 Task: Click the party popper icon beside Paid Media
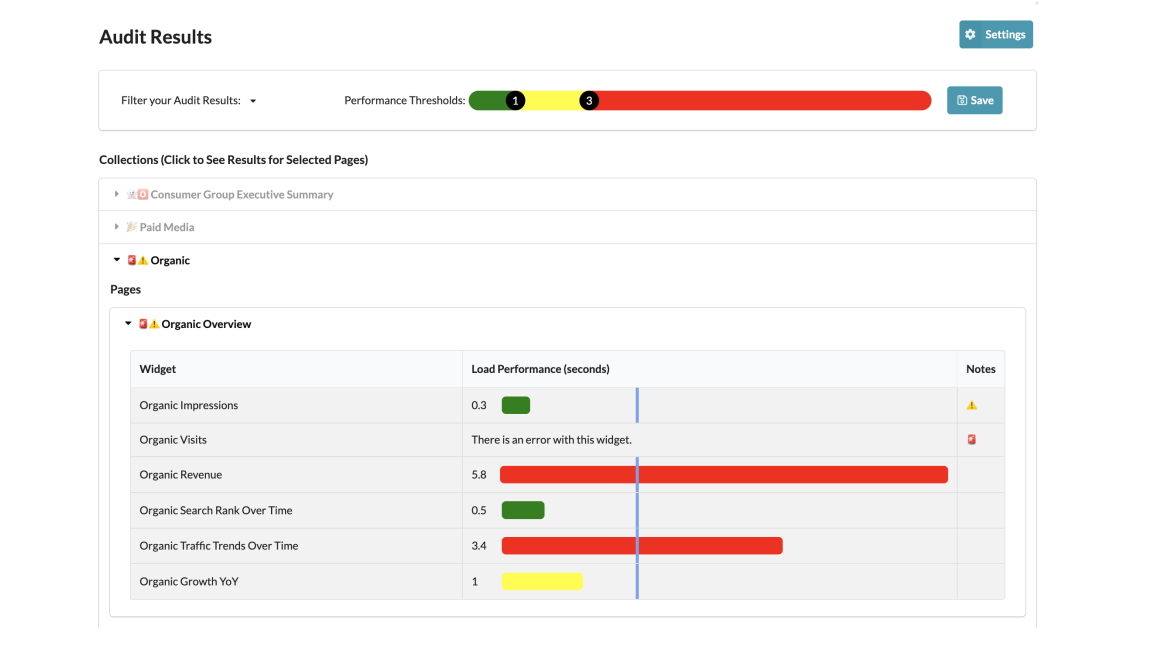[x=132, y=228]
